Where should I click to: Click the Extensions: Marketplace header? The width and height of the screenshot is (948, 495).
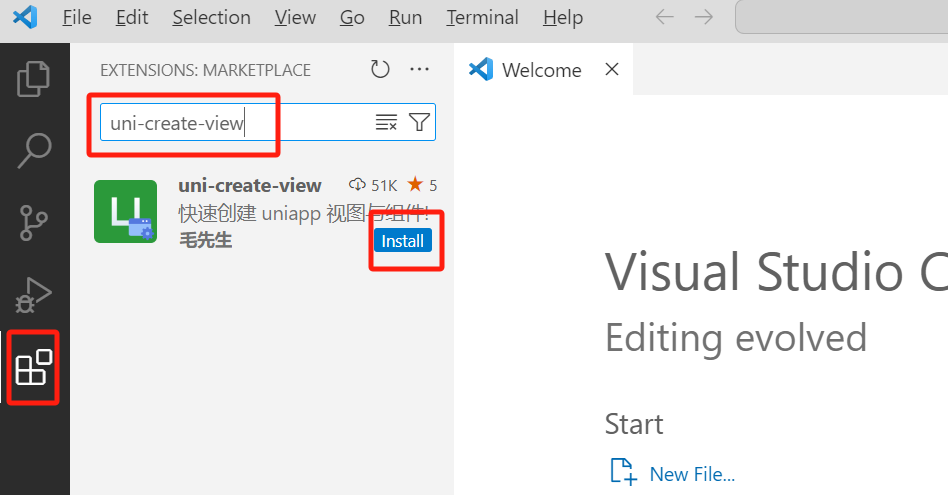[x=206, y=70]
